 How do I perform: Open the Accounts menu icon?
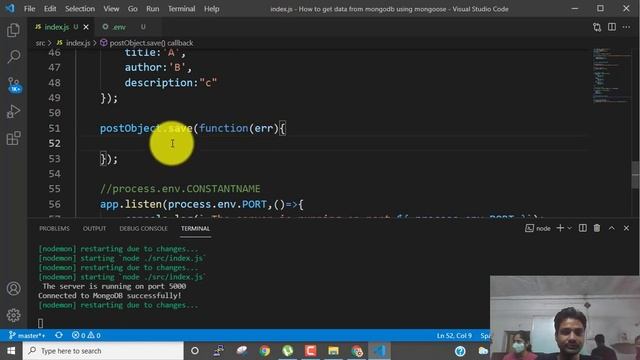(x=13, y=289)
